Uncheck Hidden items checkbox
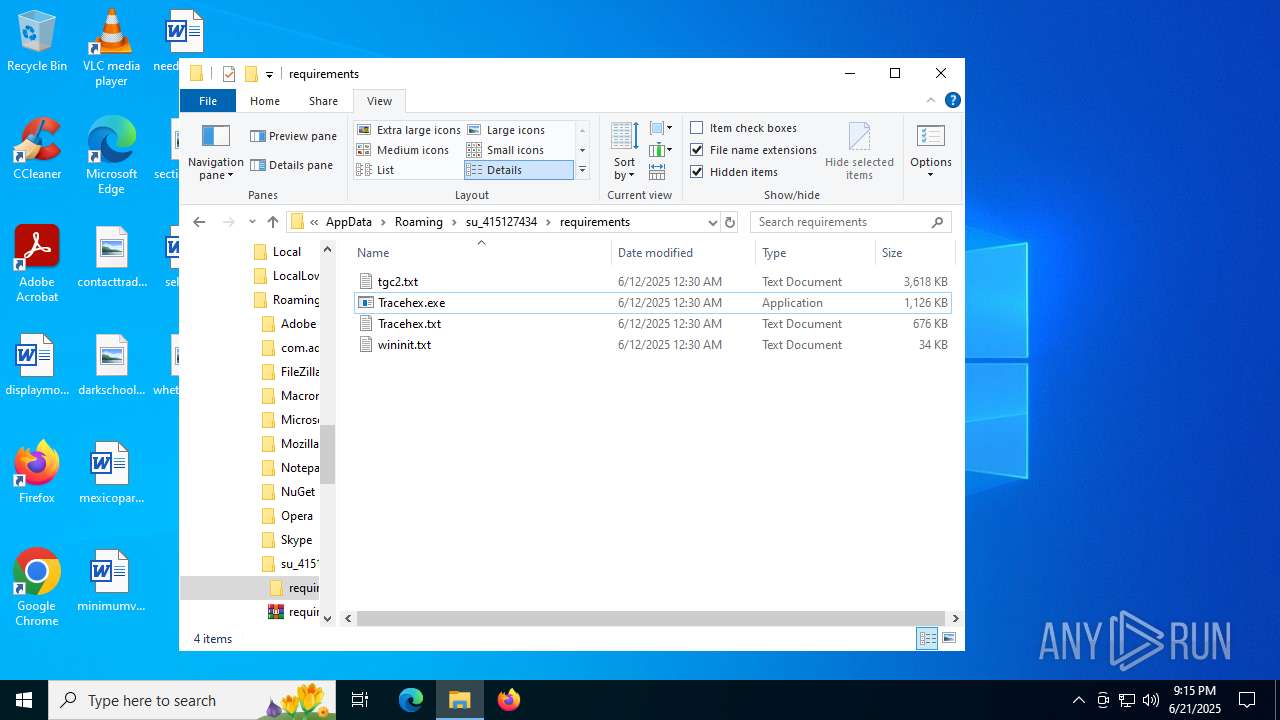This screenshot has height=720, width=1280. pyautogui.click(x=734, y=172)
